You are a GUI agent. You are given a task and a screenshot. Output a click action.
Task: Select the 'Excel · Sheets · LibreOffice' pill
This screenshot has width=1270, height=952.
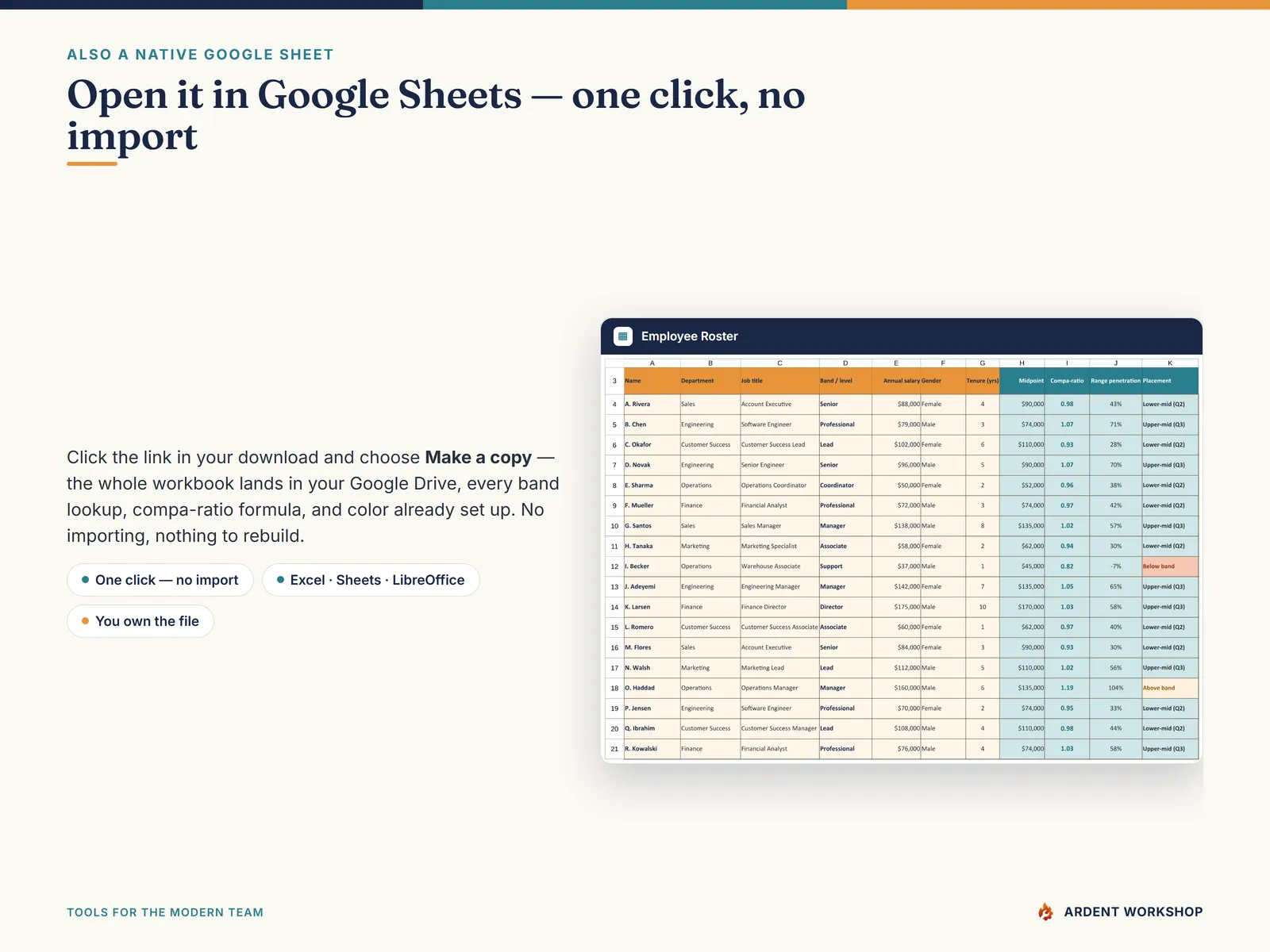pos(371,580)
